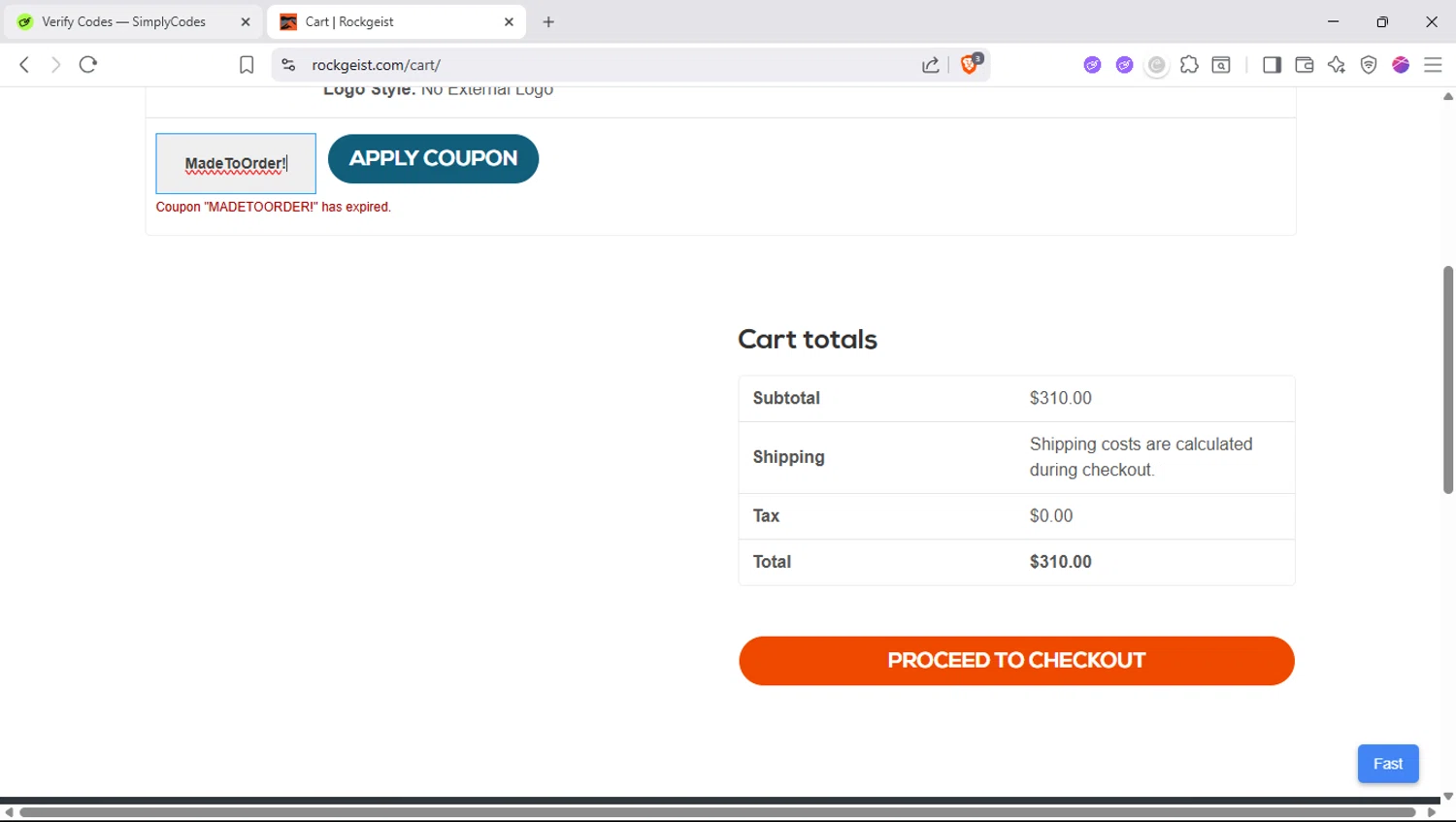Click the Shipping costs calculated text
This screenshot has width=1456, height=822.
pyautogui.click(x=1142, y=457)
